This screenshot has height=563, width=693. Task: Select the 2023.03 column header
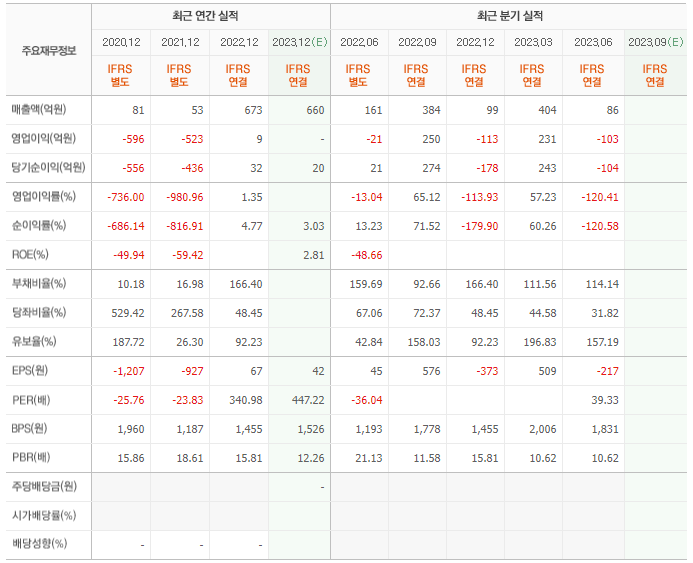pos(533,42)
